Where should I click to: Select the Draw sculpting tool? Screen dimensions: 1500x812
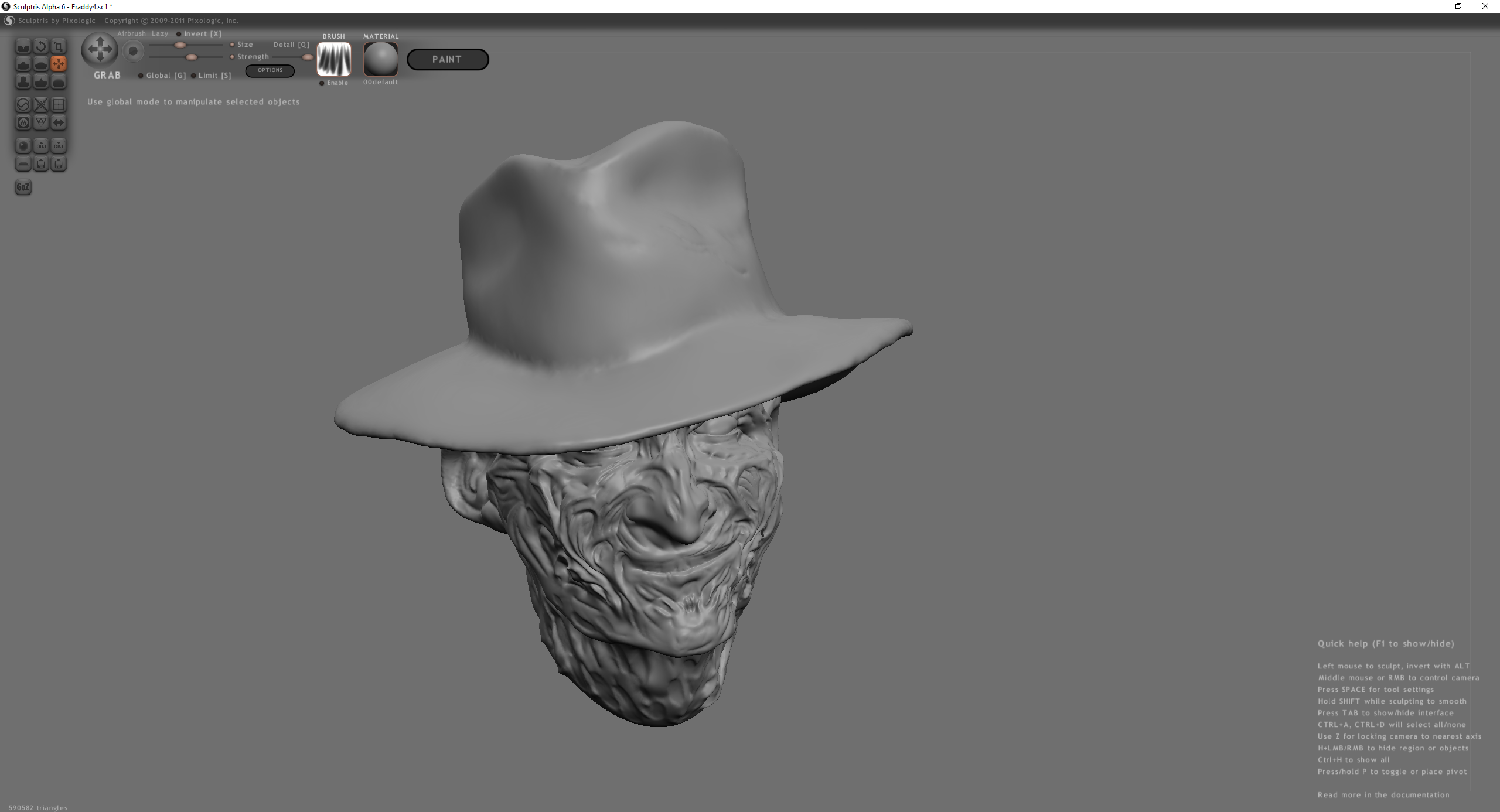[x=23, y=64]
